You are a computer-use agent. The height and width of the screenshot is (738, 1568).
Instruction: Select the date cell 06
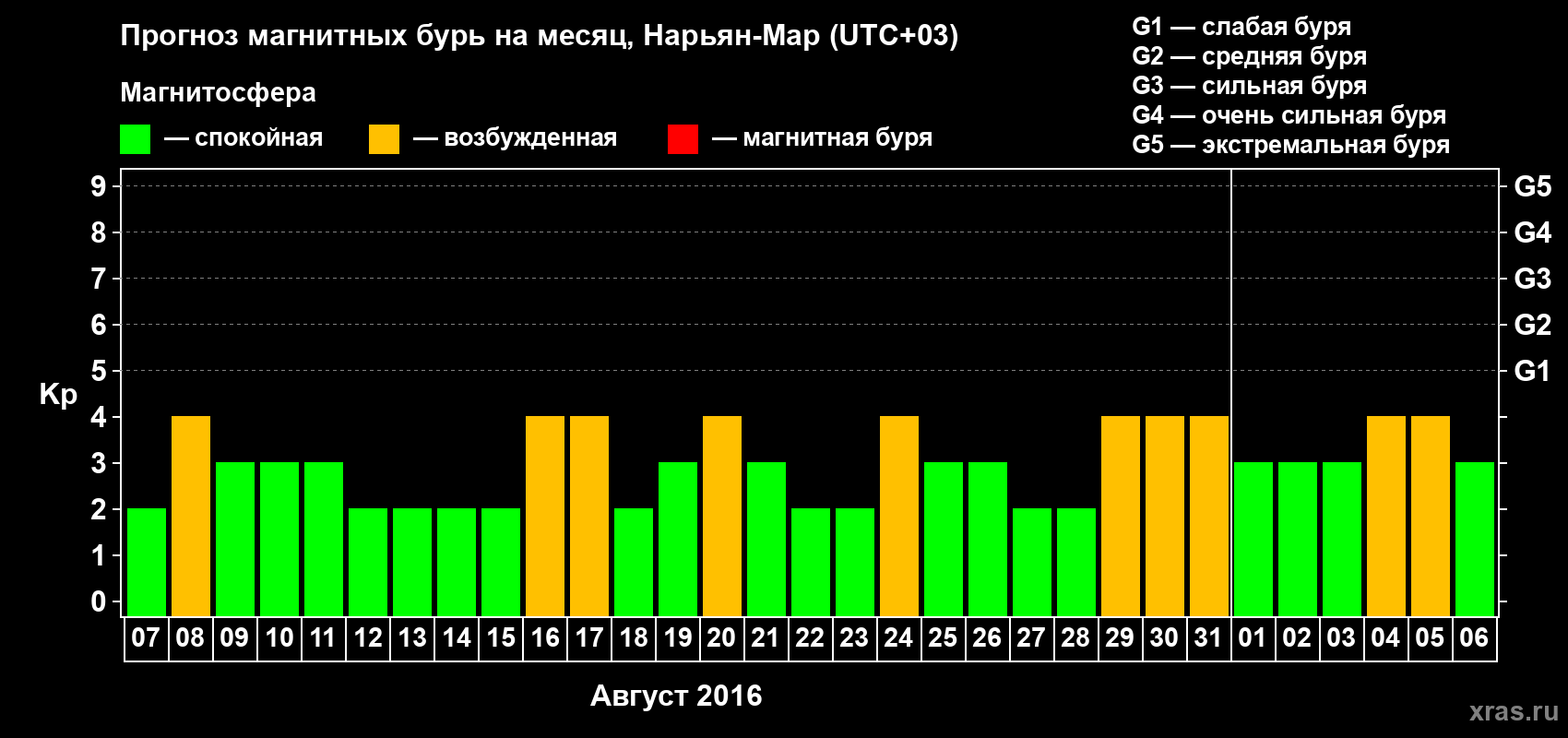coord(1474,638)
